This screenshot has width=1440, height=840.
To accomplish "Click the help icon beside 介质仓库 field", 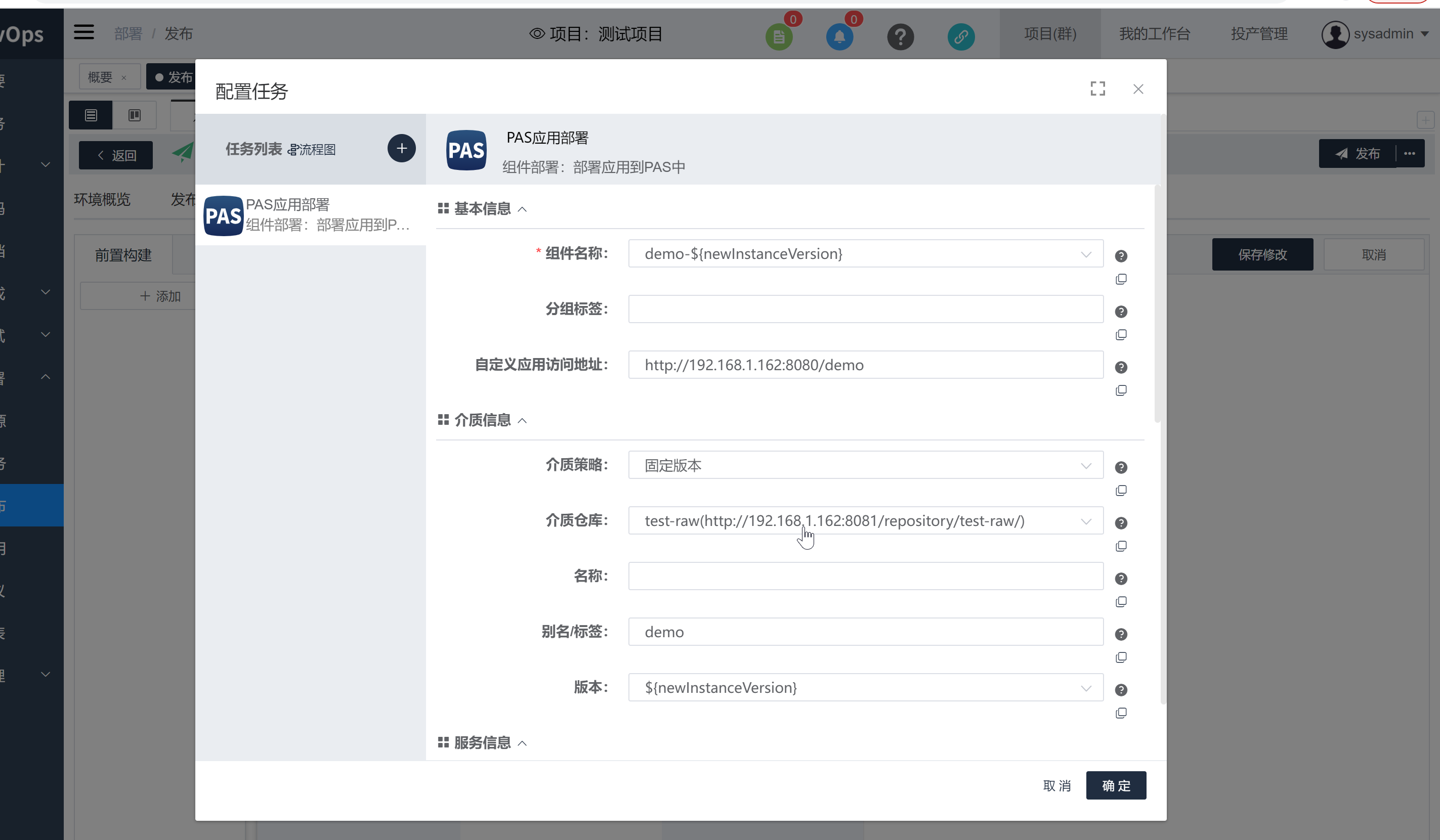I will coord(1121,523).
